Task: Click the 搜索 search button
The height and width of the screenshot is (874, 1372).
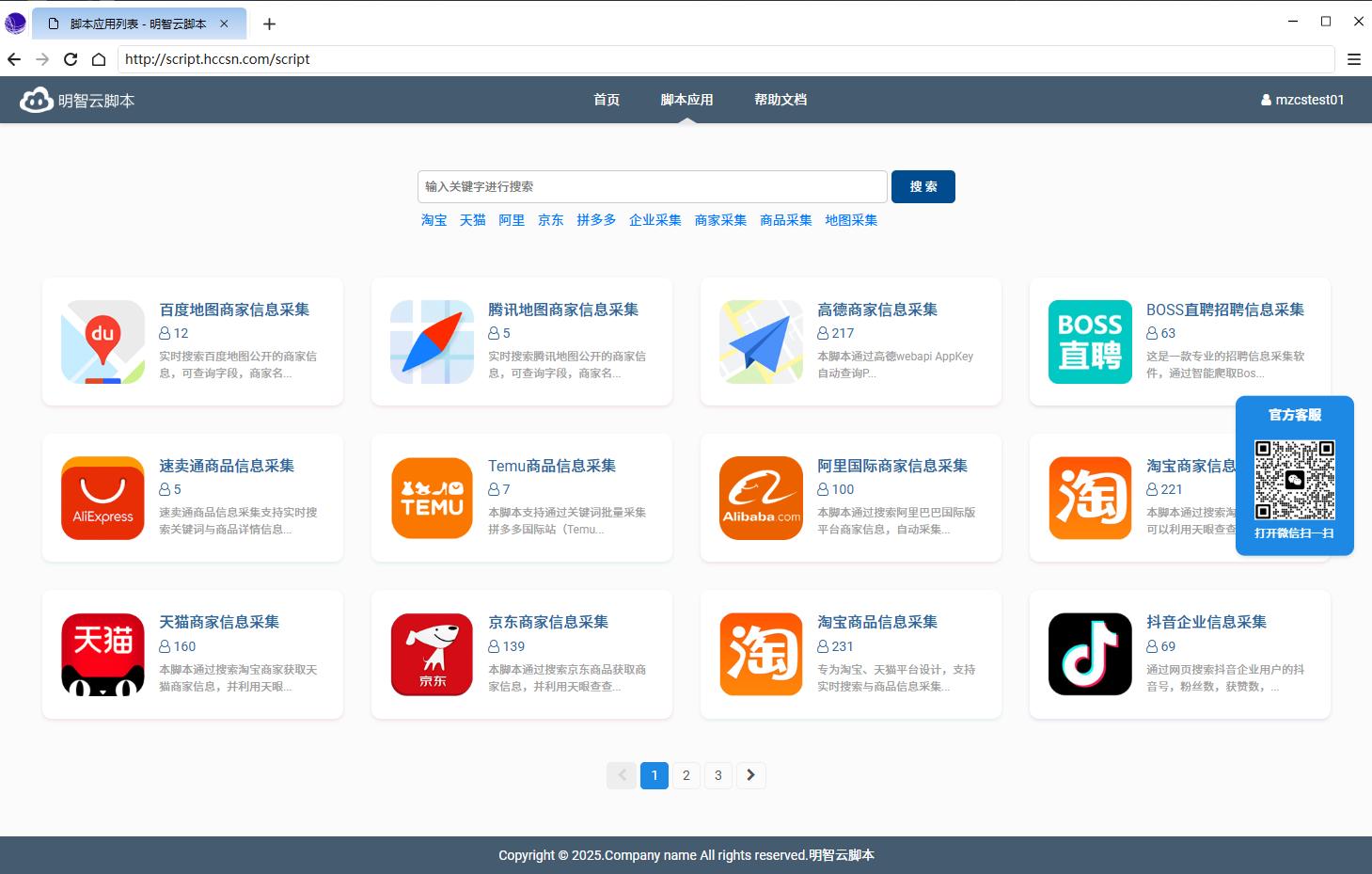Action: (x=923, y=186)
